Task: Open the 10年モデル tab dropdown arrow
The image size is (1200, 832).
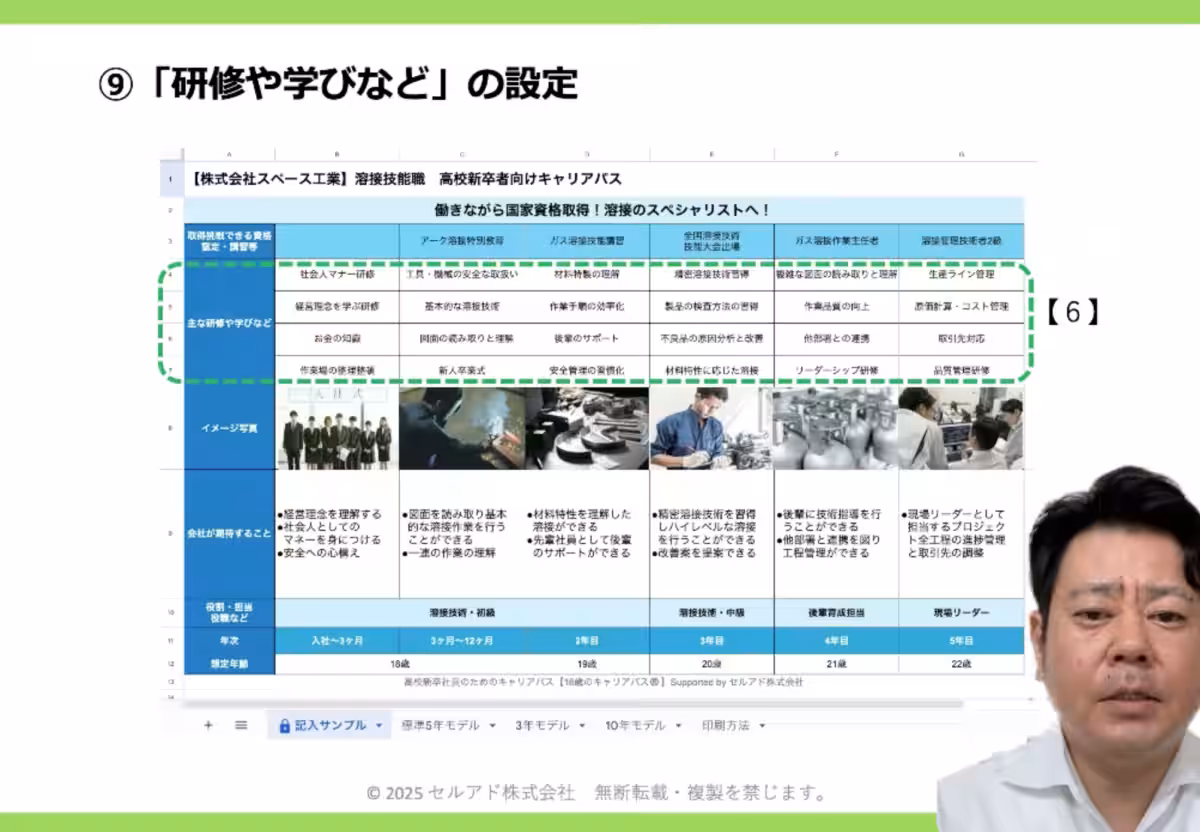Action: (x=678, y=722)
